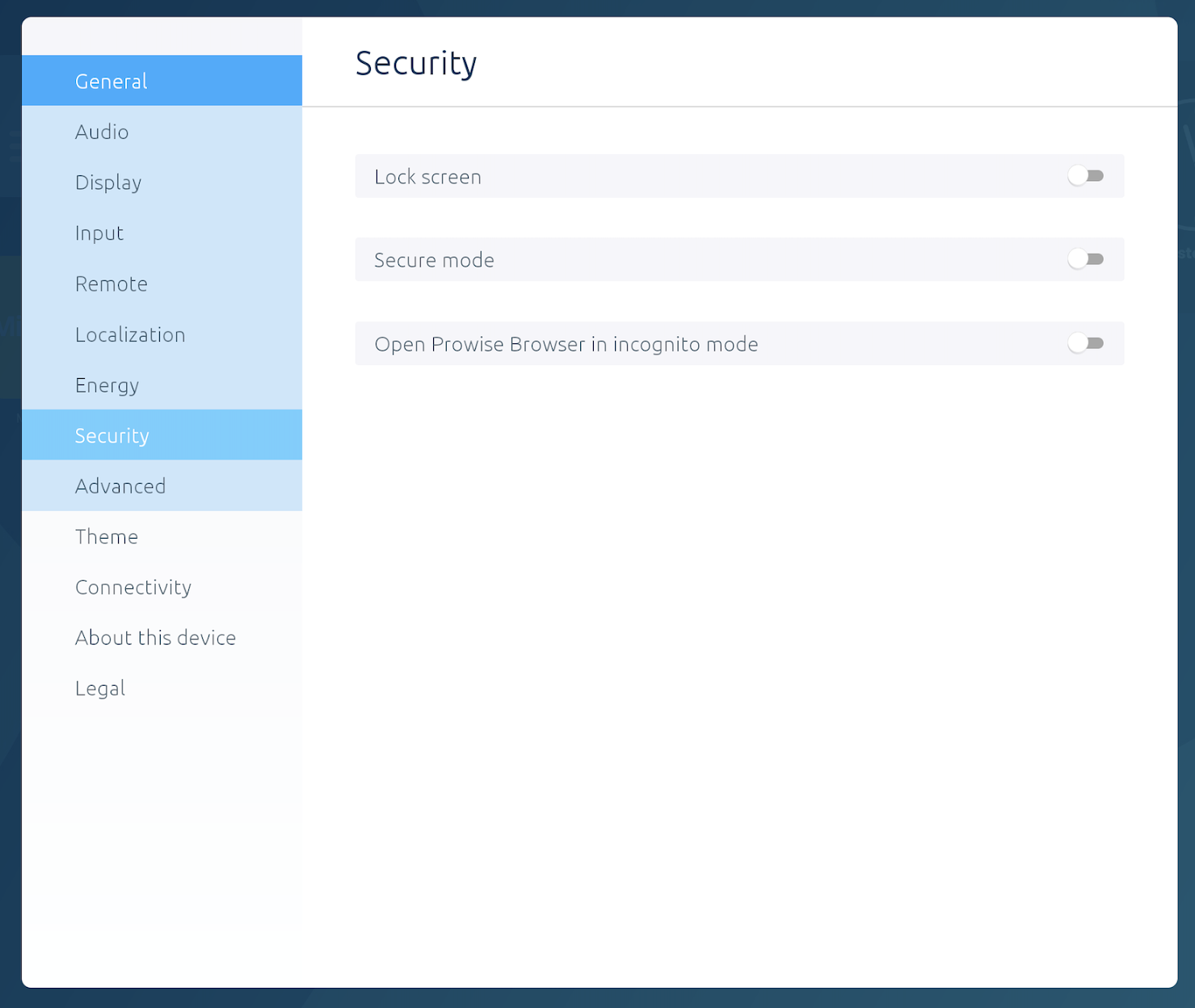The image size is (1195, 1008).
Task: Enable the Lock screen toggle switch
Action: [1085, 176]
